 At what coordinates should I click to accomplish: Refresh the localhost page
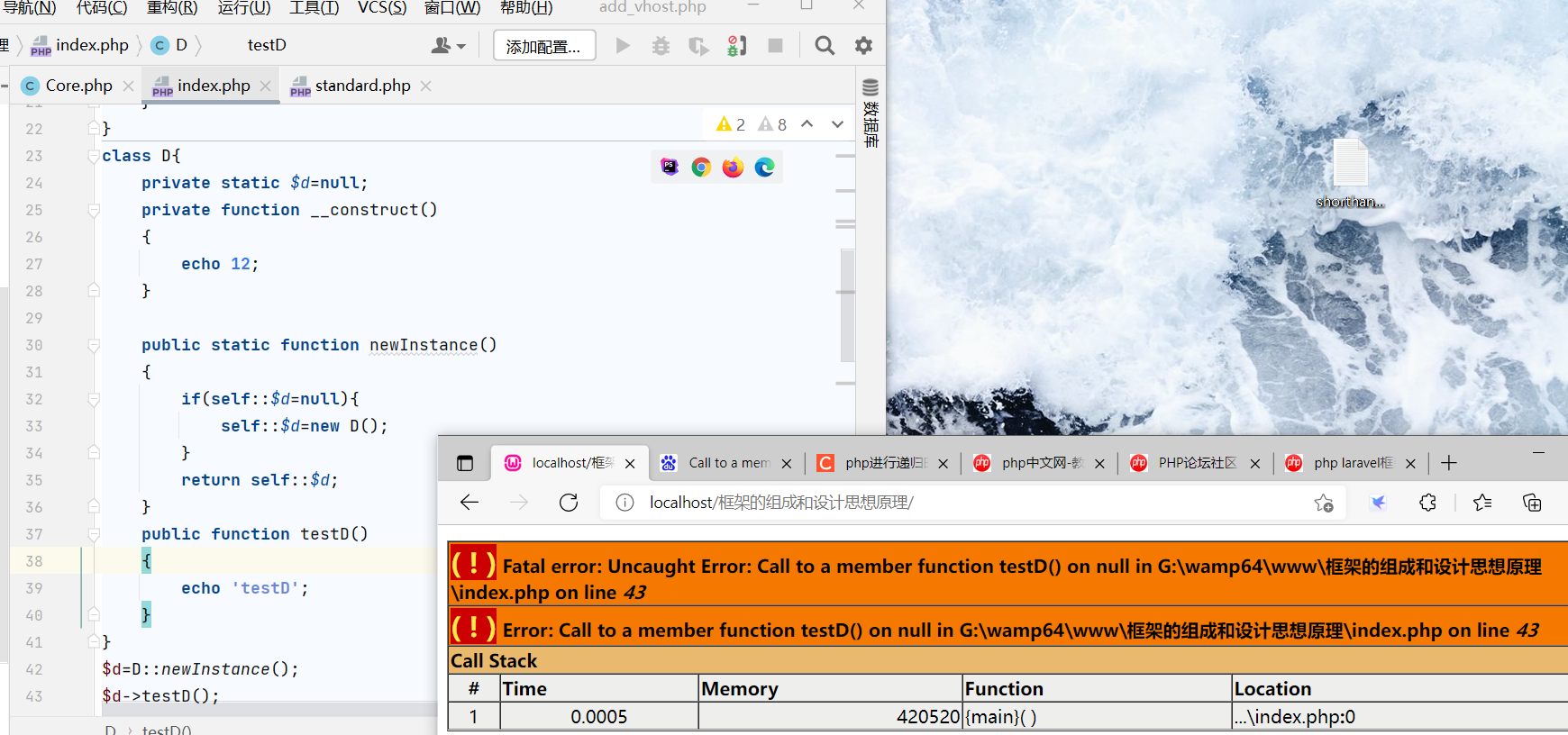point(569,503)
